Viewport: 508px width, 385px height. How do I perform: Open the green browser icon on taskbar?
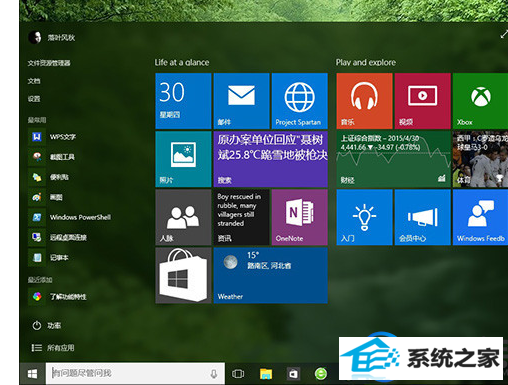click(321, 374)
